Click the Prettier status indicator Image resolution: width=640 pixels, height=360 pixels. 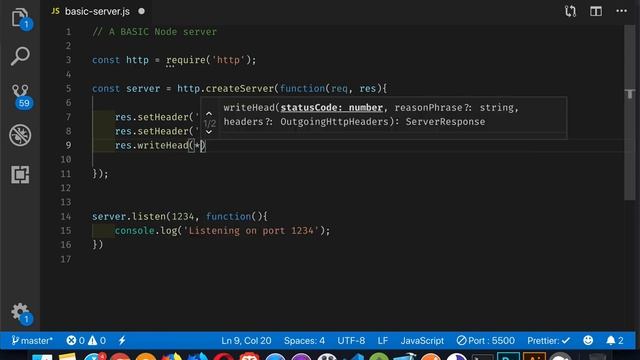tap(548, 340)
